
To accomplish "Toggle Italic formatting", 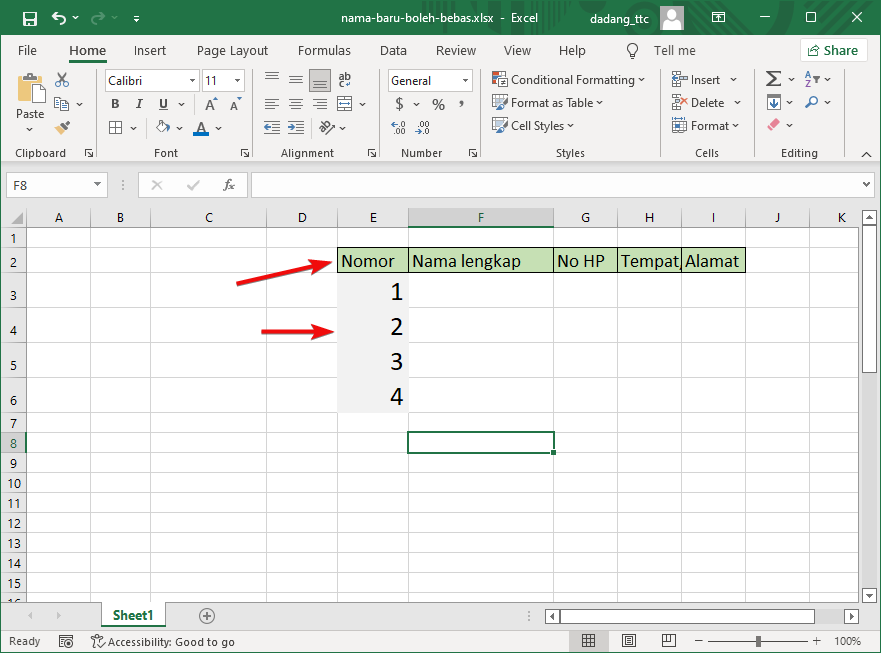I will (x=137, y=104).
